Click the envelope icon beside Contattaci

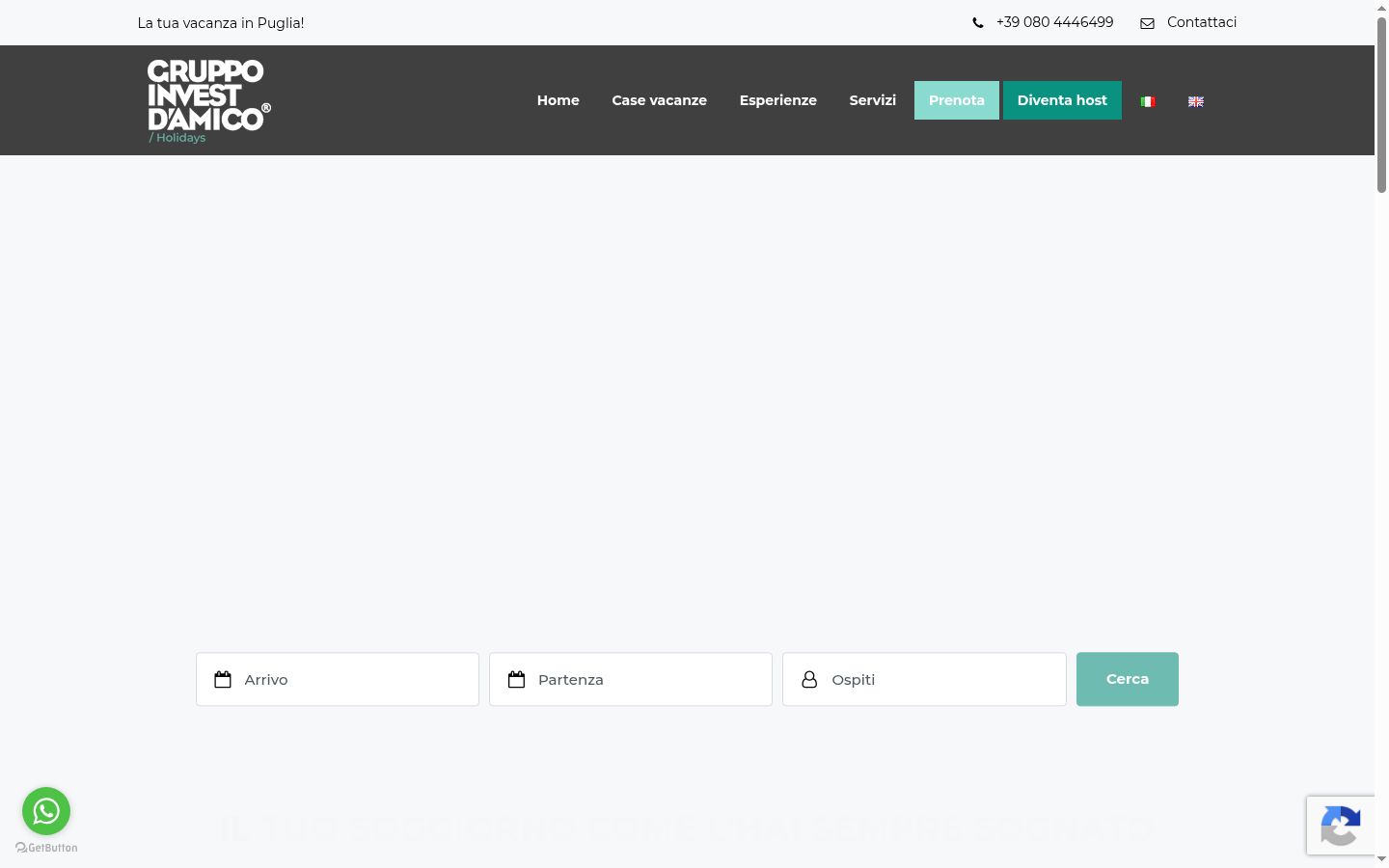pyautogui.click(x=1147, y=23)
